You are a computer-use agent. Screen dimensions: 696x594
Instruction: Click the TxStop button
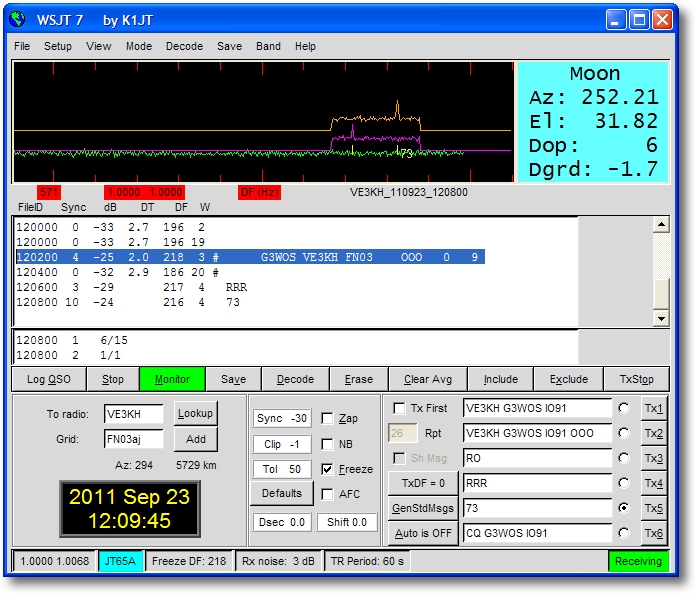coord(637,380)
